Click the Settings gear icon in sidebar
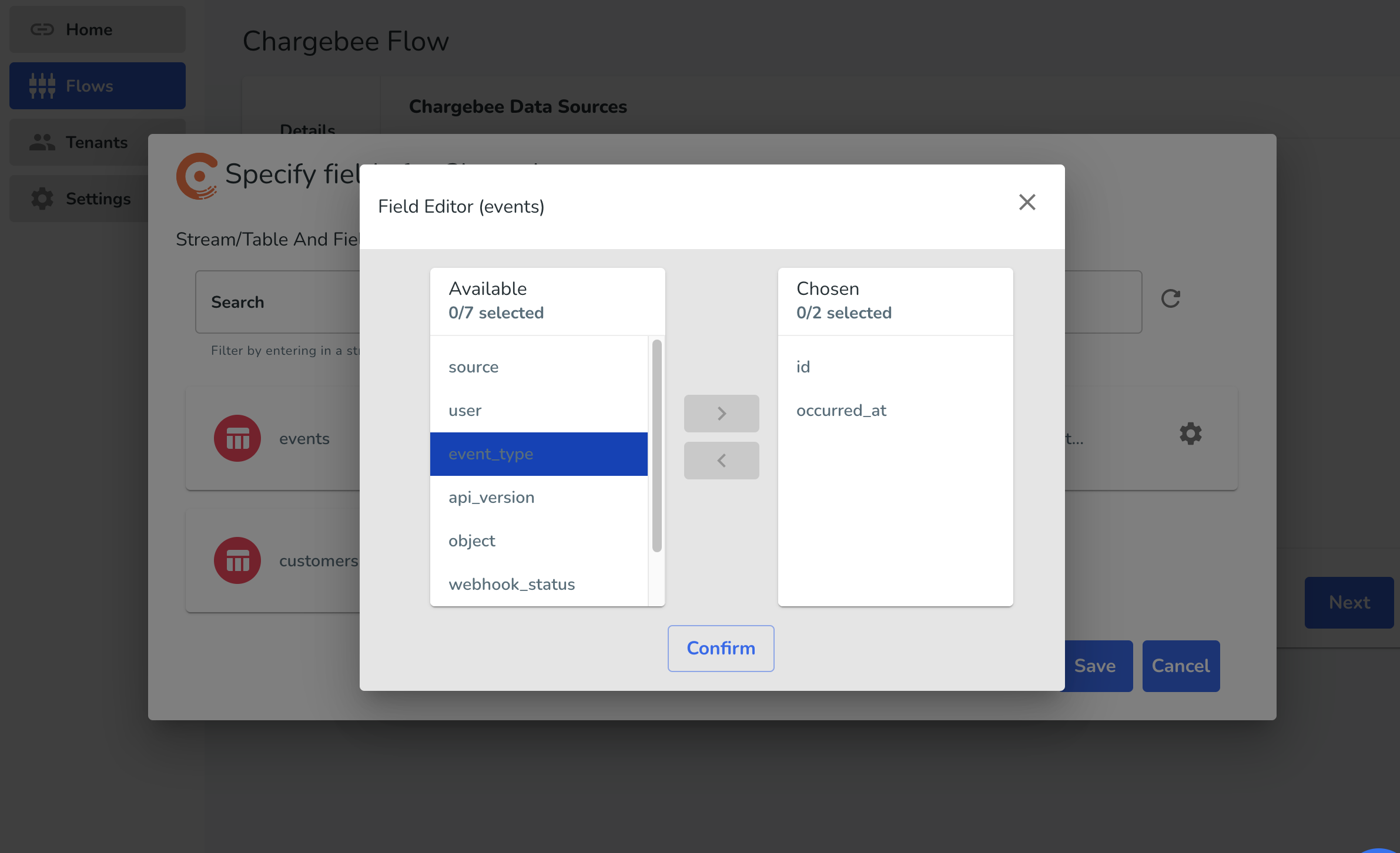Screen dimensions: 1400x853 (42, 199)
